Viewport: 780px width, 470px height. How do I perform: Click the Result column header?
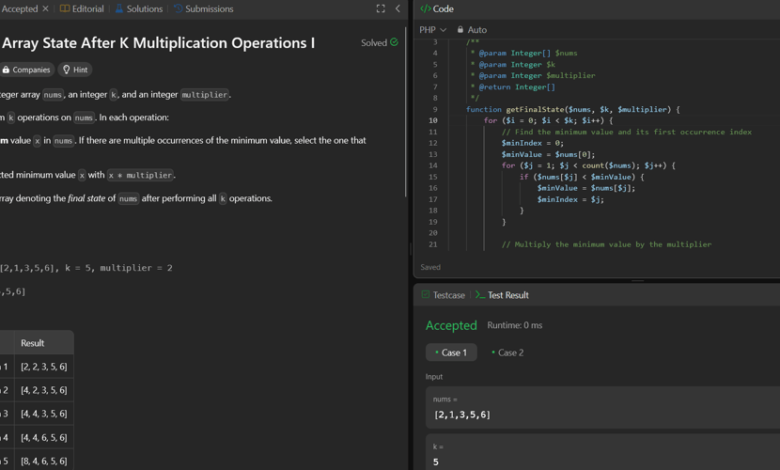click(32, 343)
